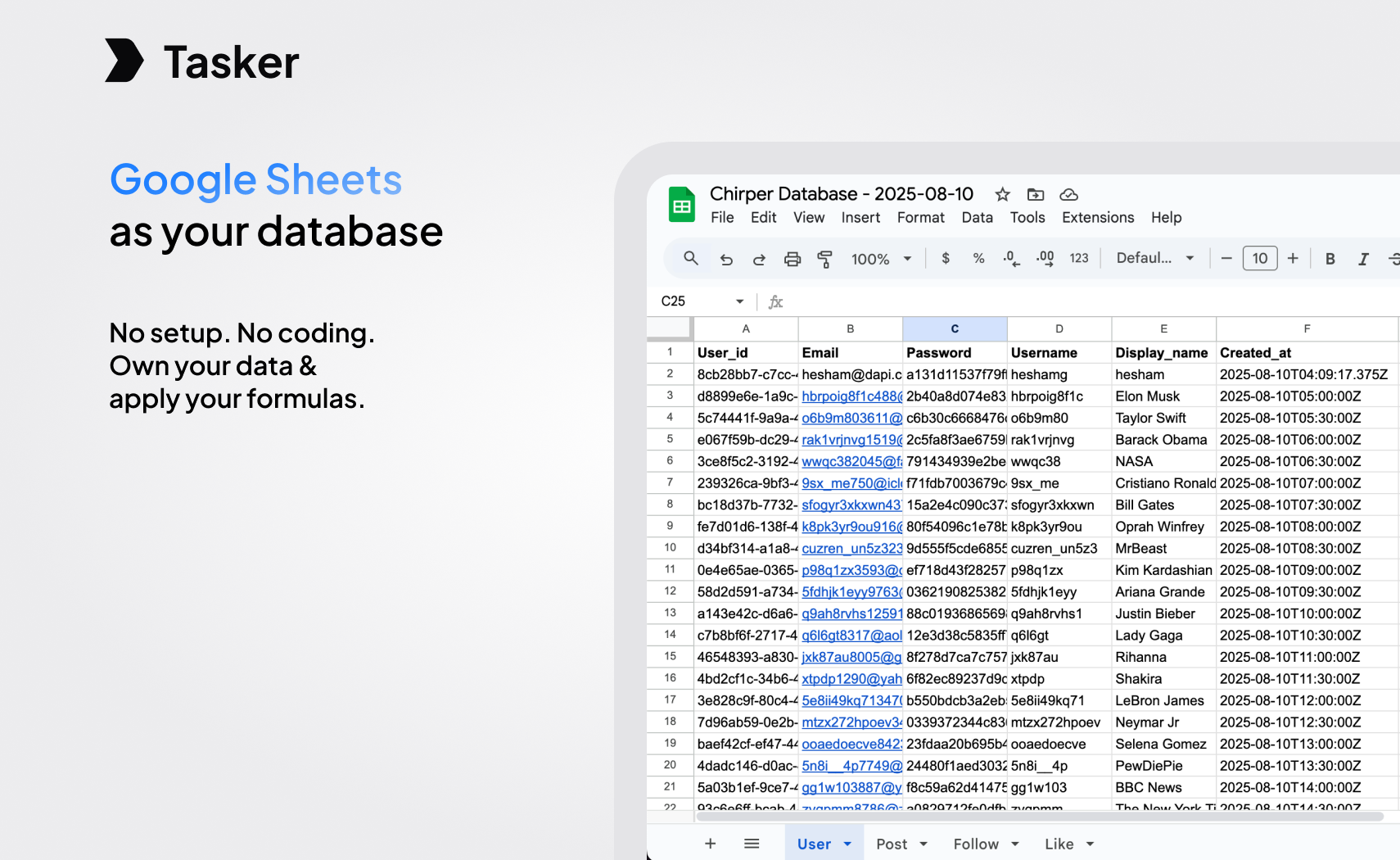Add a new sheet with plus icon
Viewport: 1400px width, 860px height.
coord(710,844)
